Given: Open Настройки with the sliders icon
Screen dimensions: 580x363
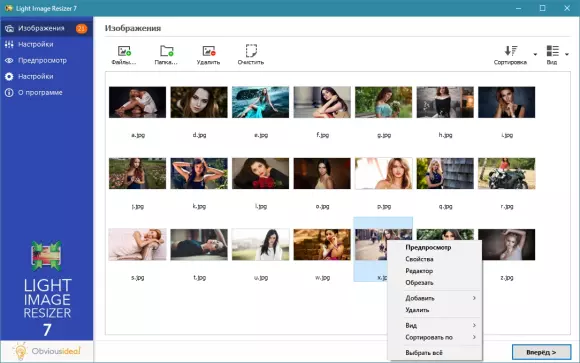Looking at the screenshot, I should coord(46,44).
